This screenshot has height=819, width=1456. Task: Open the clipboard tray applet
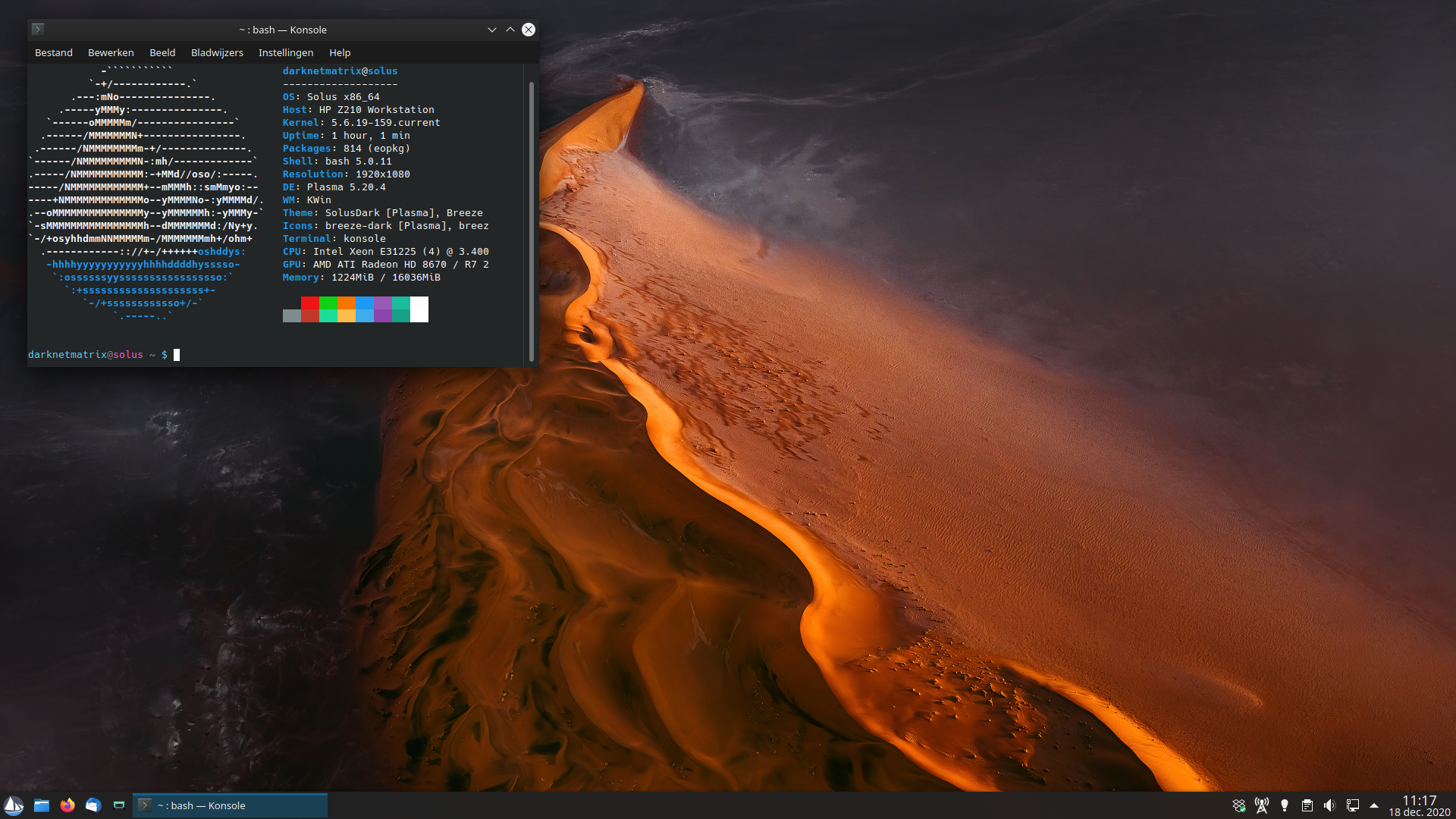[x=1307, y=805]
